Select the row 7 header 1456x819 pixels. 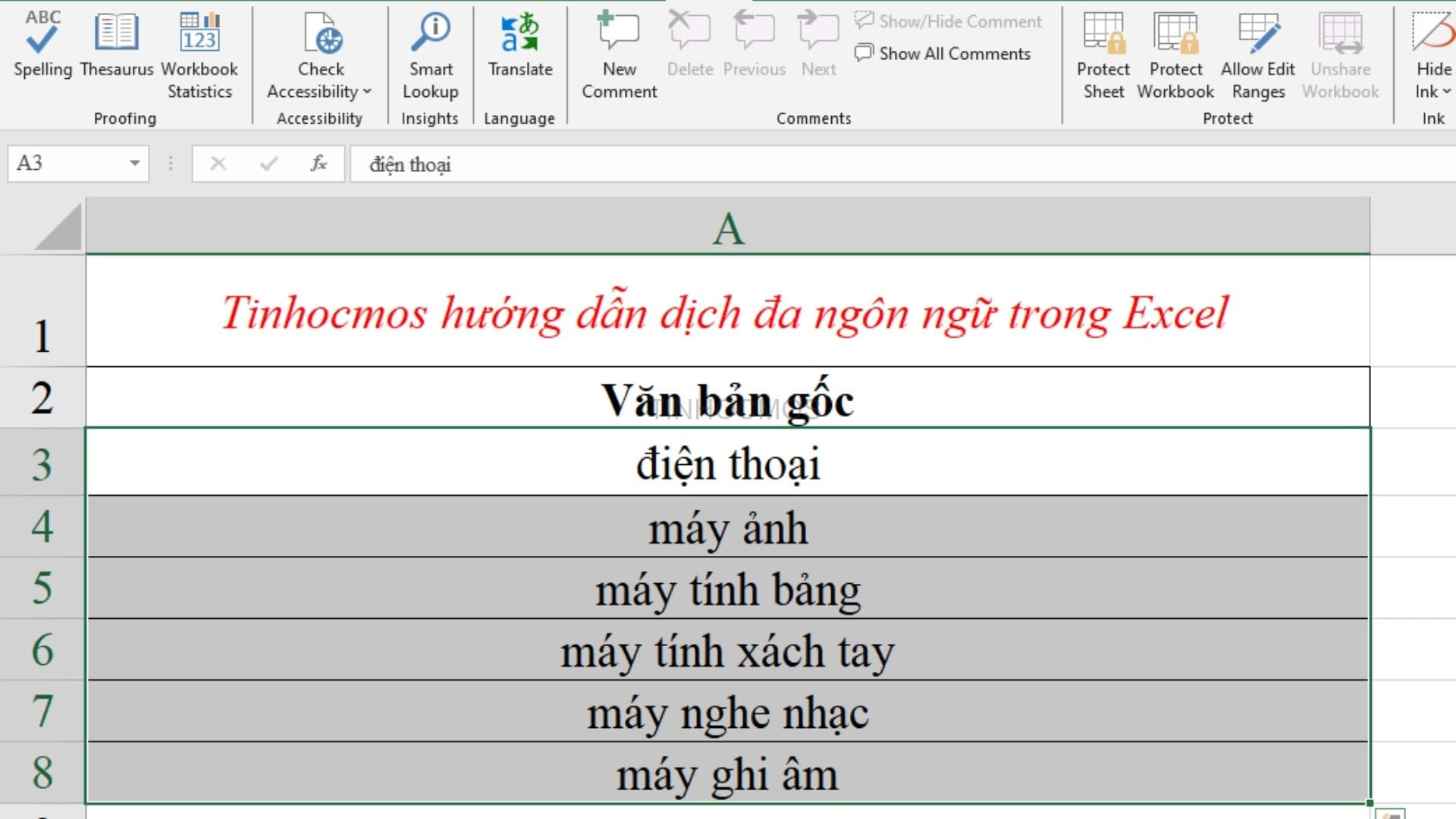coord(42,711)
